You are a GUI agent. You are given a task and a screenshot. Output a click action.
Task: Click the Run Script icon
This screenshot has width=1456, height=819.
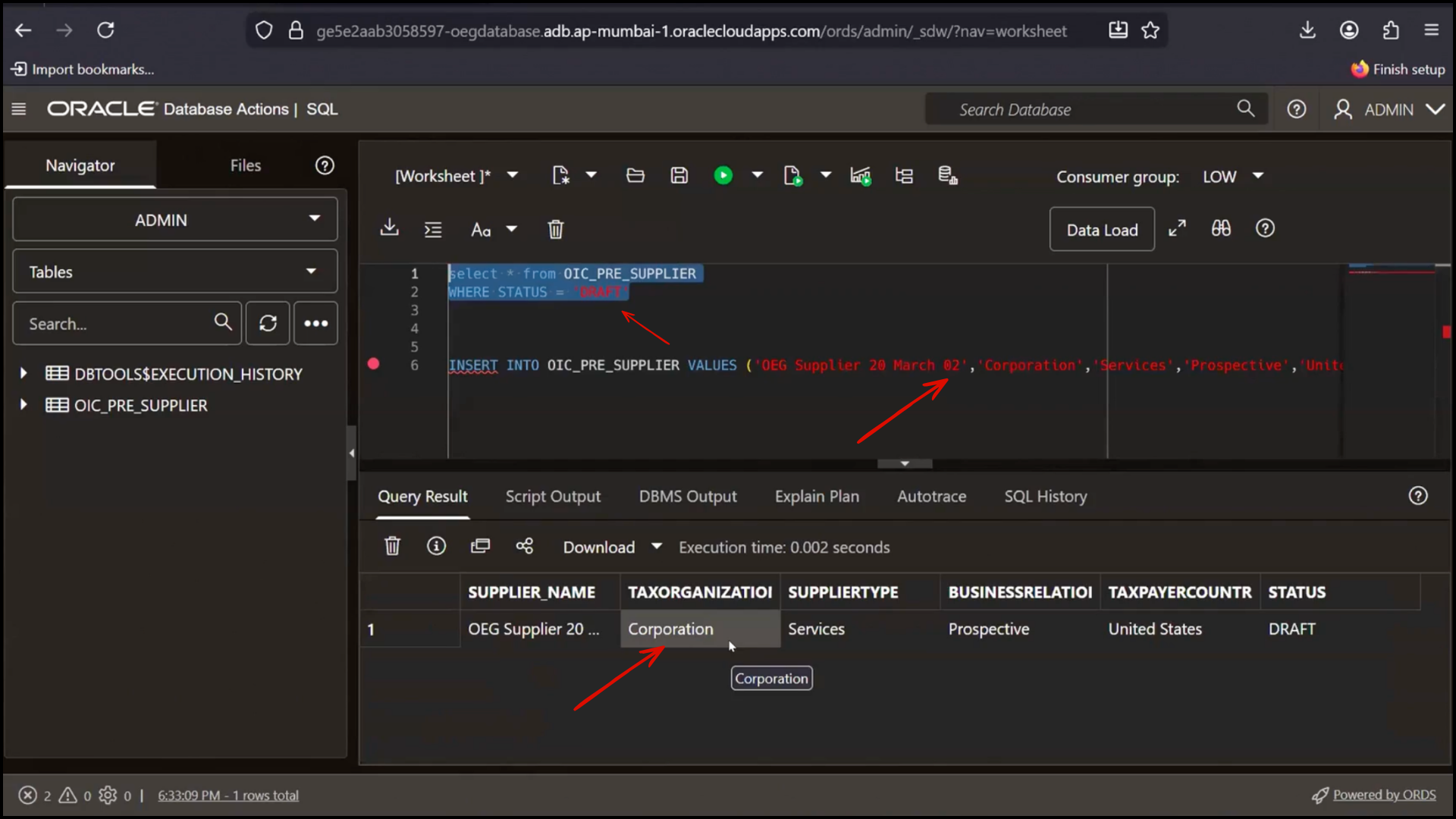click(x=792, y=176)
